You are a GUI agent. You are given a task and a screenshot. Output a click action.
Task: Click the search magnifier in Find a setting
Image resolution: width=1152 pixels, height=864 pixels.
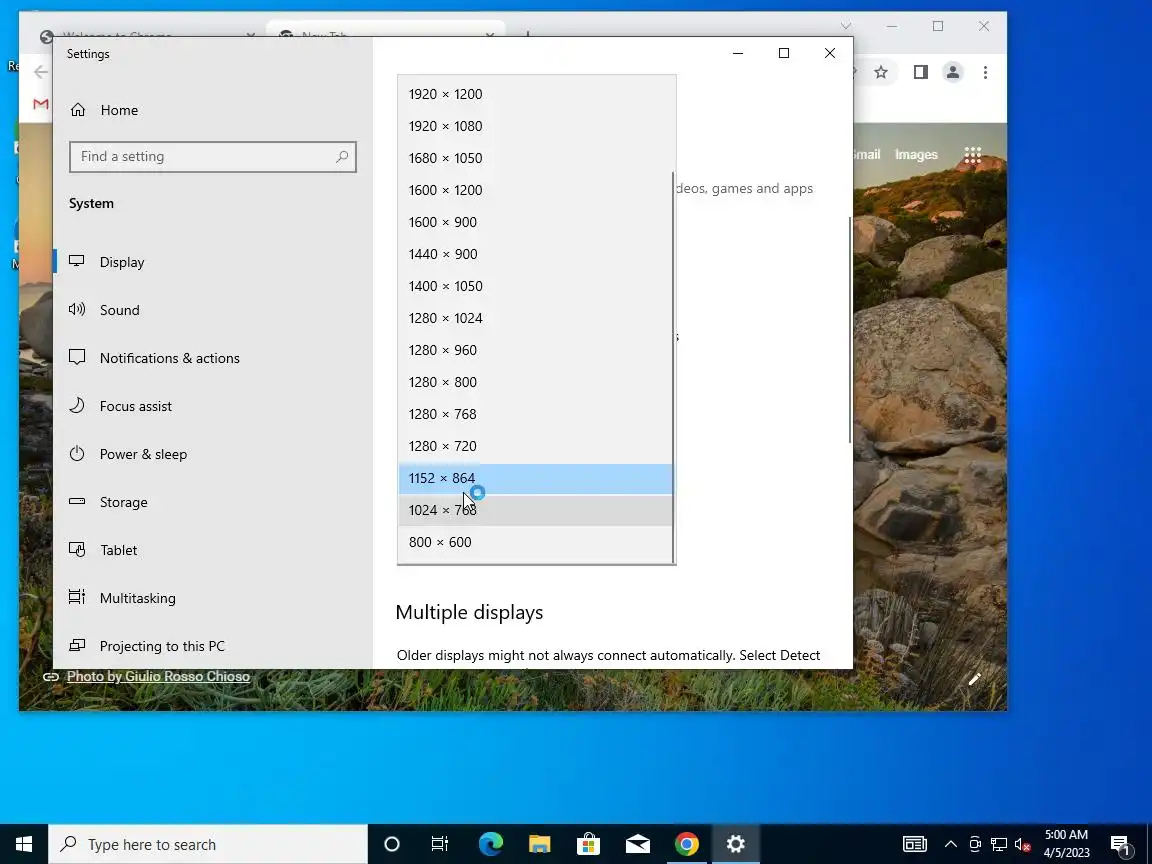coord(342,156)
